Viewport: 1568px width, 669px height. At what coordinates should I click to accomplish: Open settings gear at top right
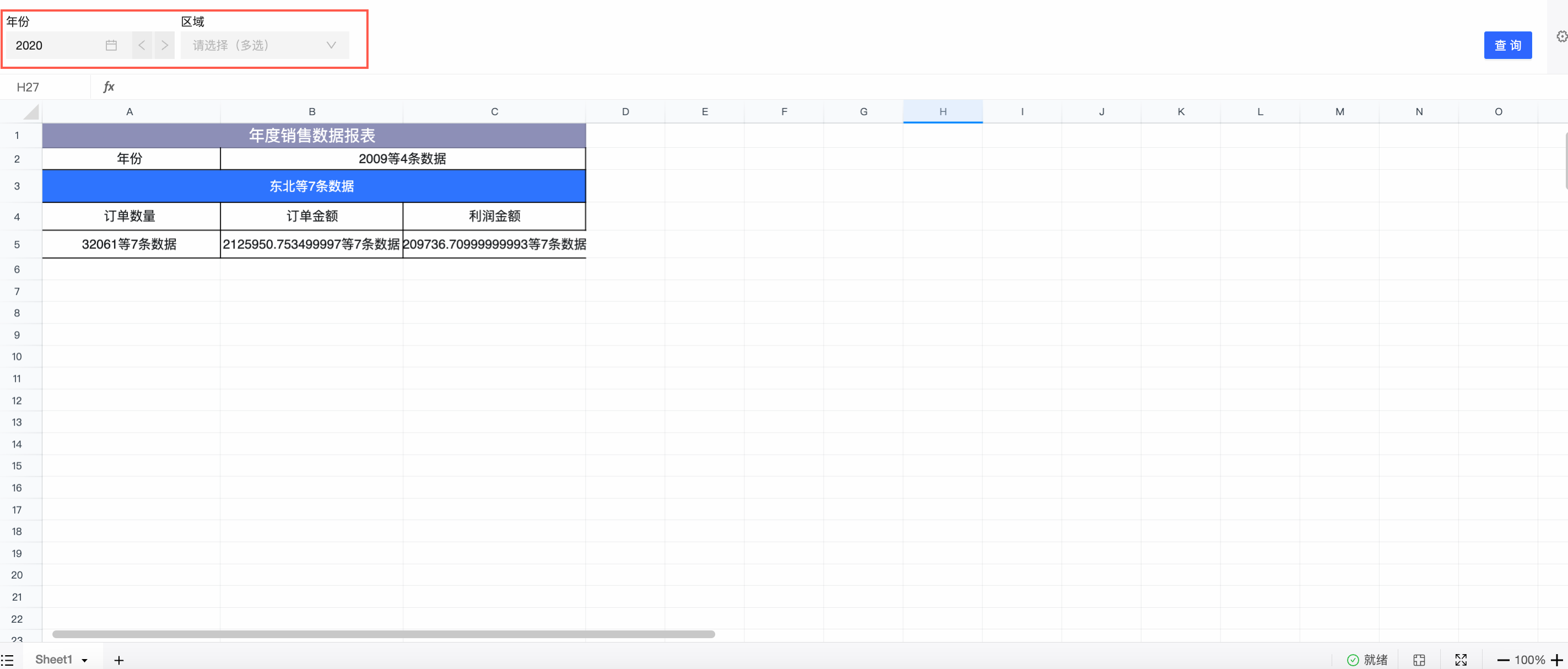coord(1561,36)
